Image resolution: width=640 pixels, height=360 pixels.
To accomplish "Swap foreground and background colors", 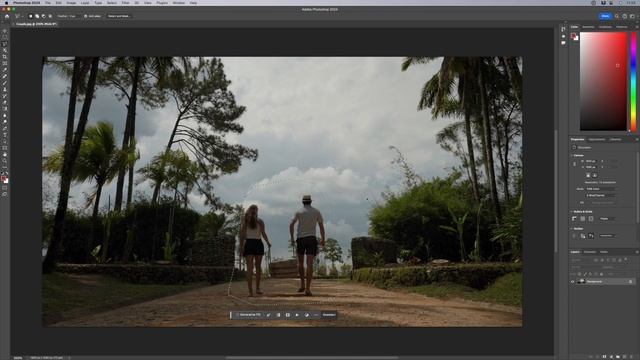I will click(x=7, y=173).
